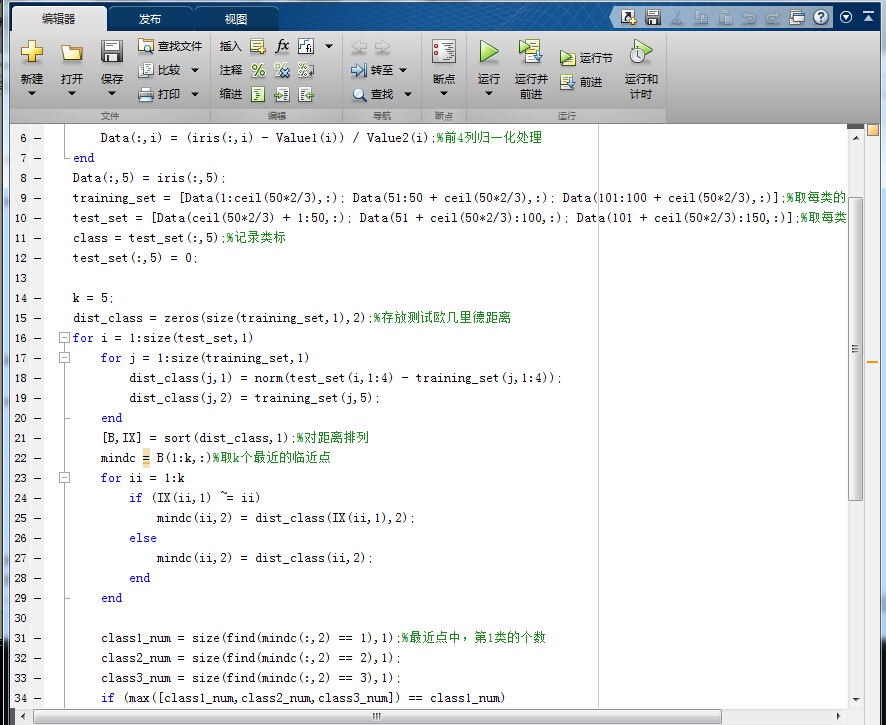Click the orange code analyzer indicator square

[x=873, y=131]
